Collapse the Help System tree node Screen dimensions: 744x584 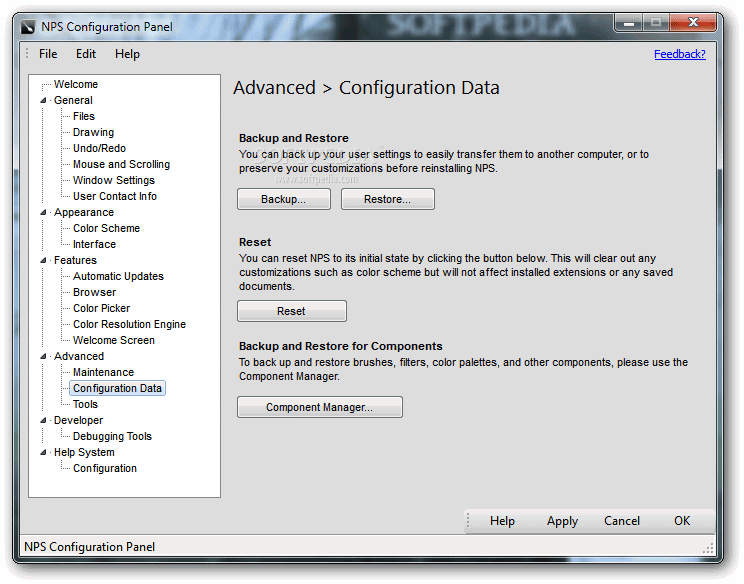pos(44,452)
